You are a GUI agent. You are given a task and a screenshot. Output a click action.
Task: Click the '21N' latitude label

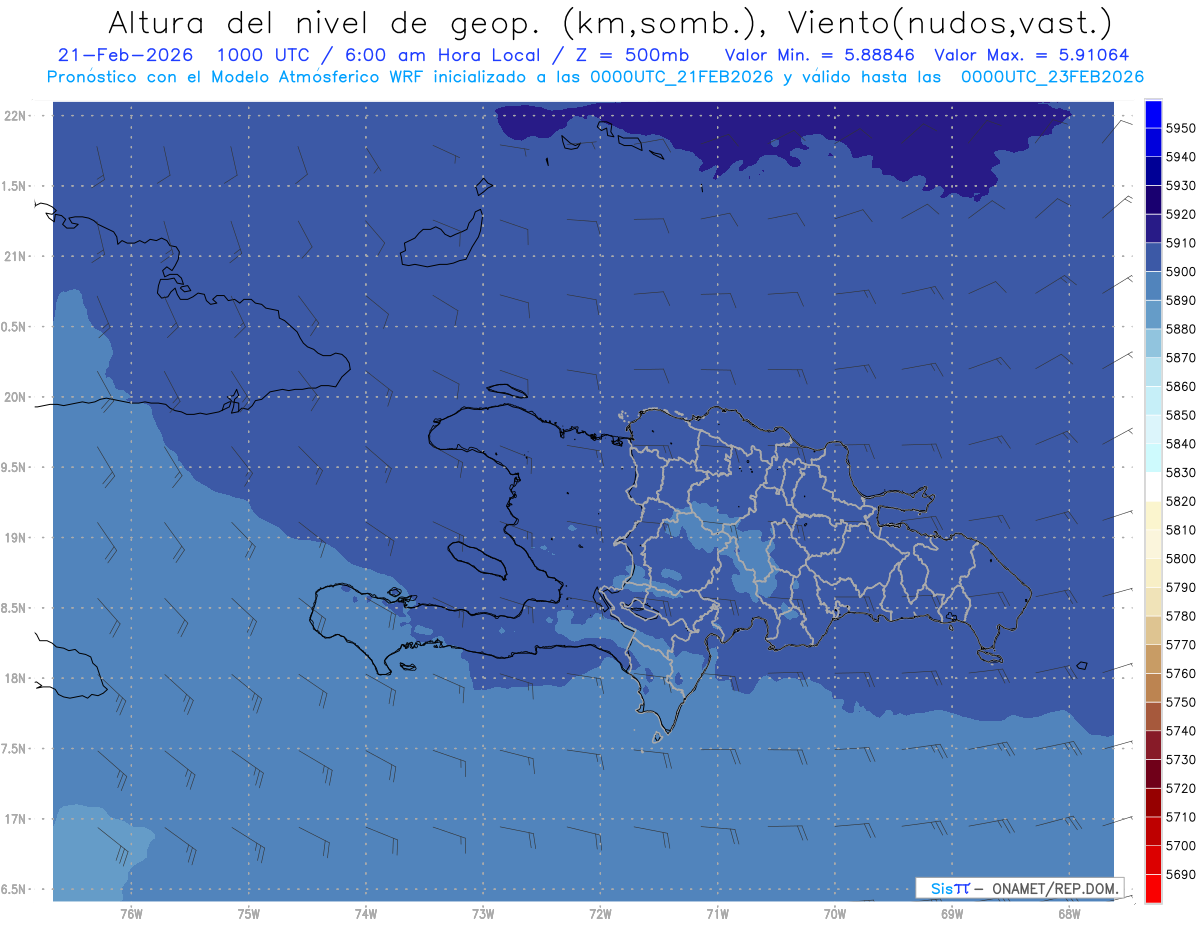coord(17,257)
